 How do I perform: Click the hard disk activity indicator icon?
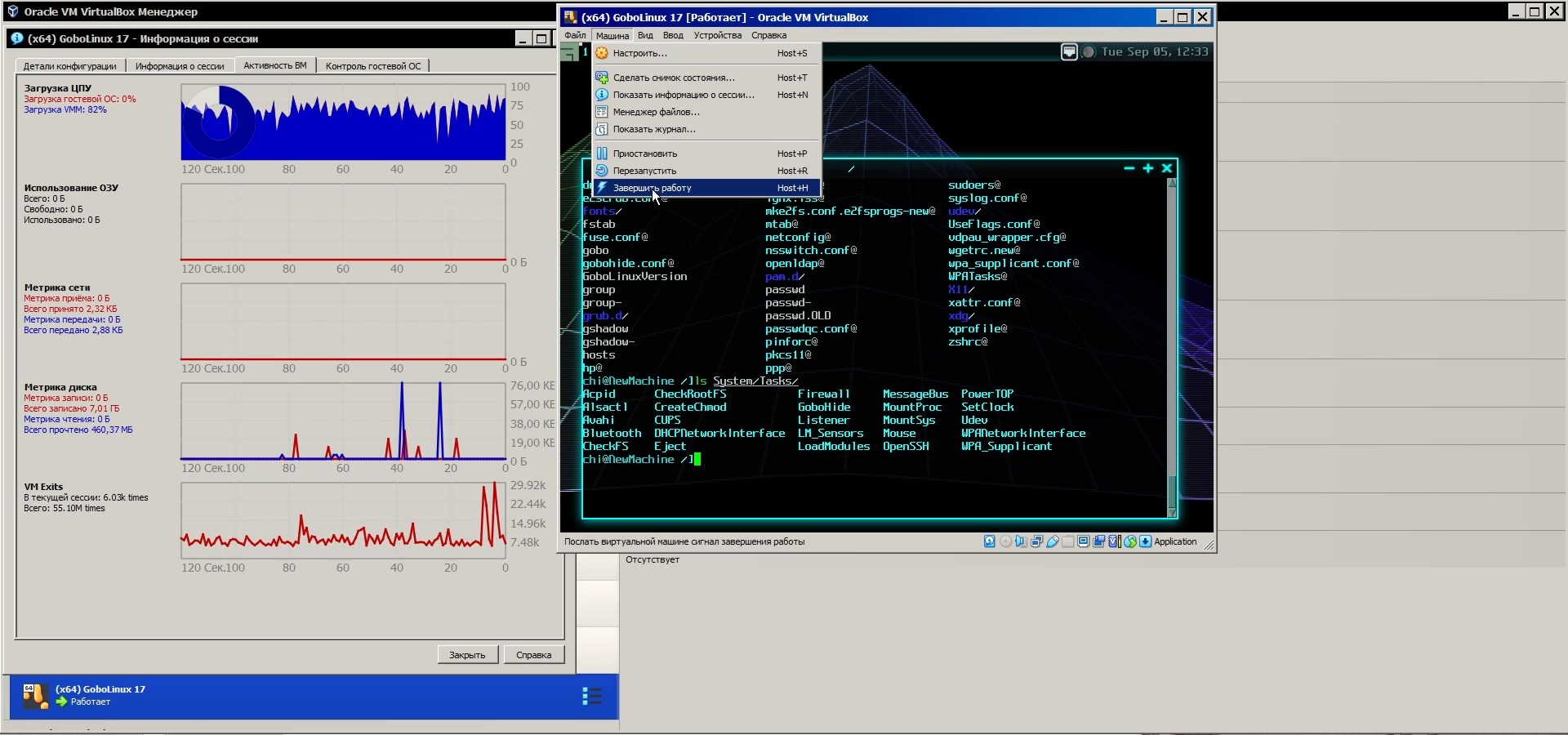pyautogui.click(x=989, y=541)
